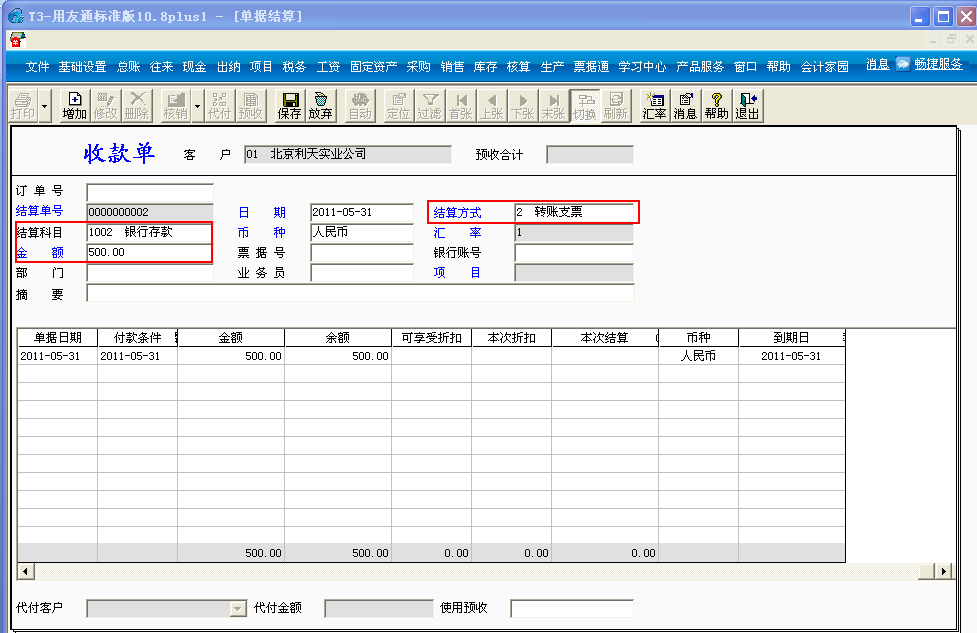This screenshot has width=977, height=633.
Task: Click the 消息 toolbar icon
Action: pos(685,106)
